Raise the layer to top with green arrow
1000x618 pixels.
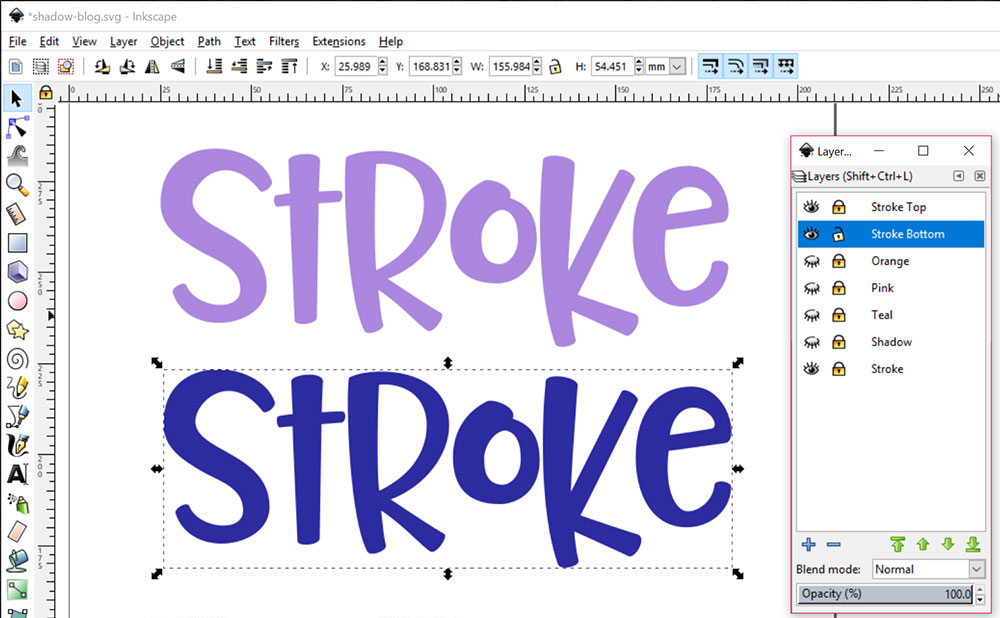[x=897, y=544]
